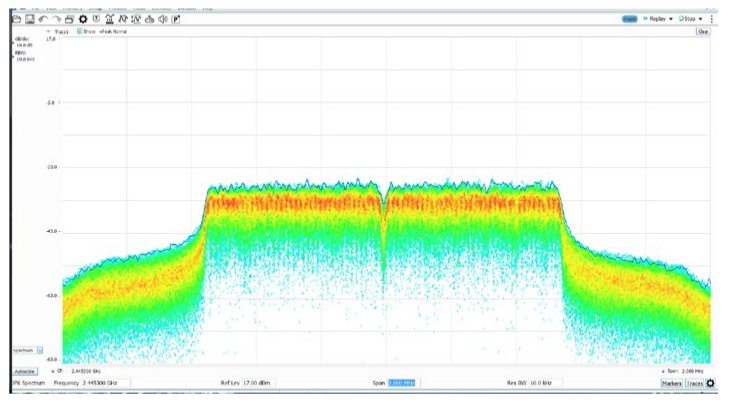
Task: Click the Frequency value field
Action: 102,383
